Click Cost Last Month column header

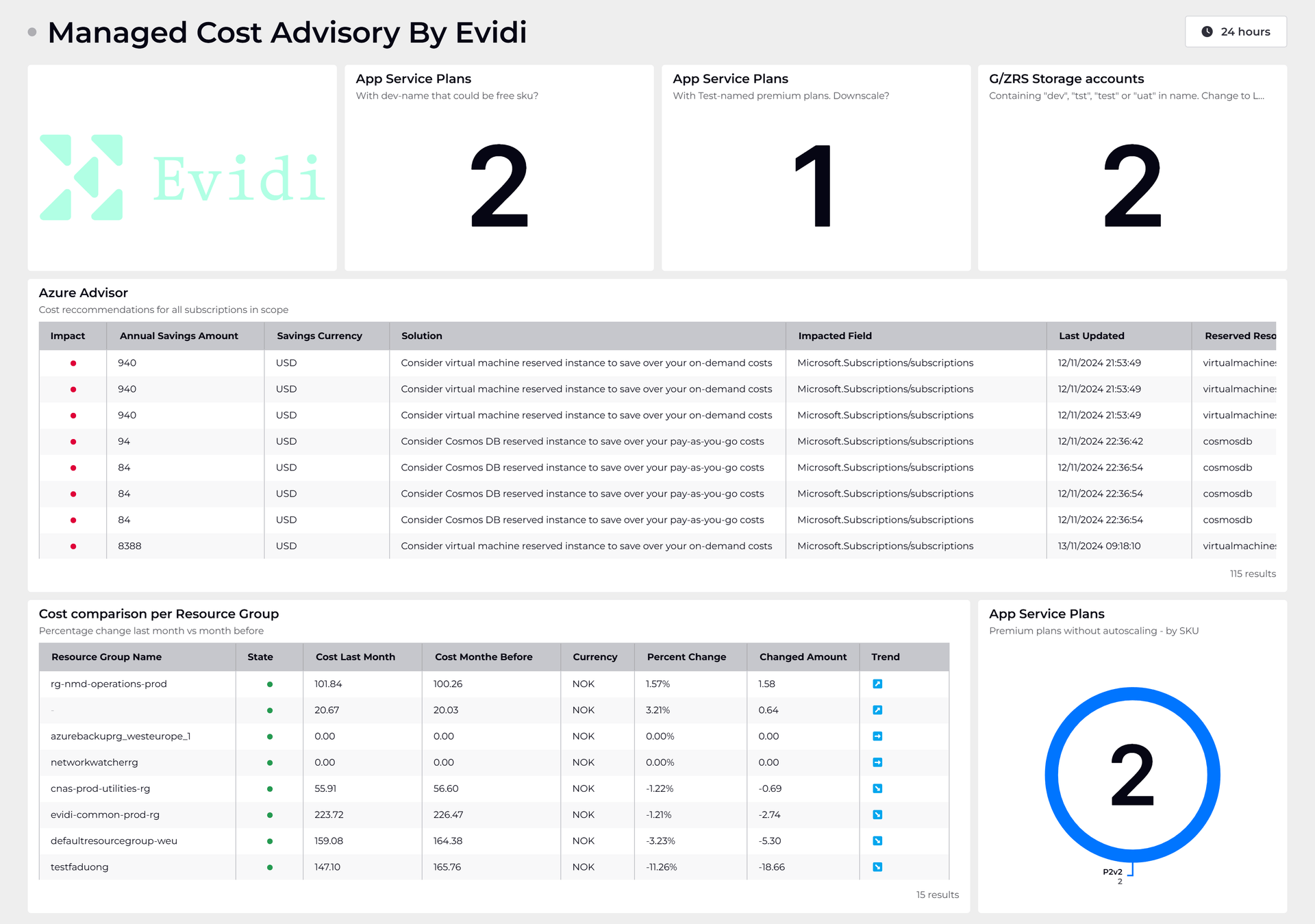355,657
